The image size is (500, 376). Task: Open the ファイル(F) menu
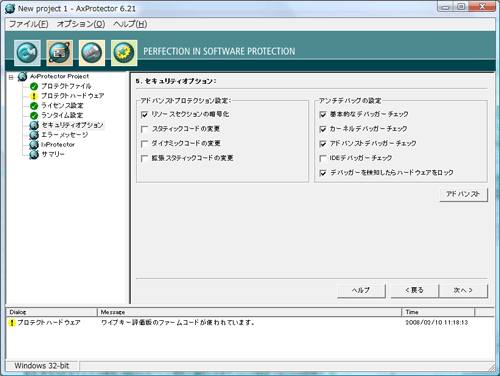point(29,24)
